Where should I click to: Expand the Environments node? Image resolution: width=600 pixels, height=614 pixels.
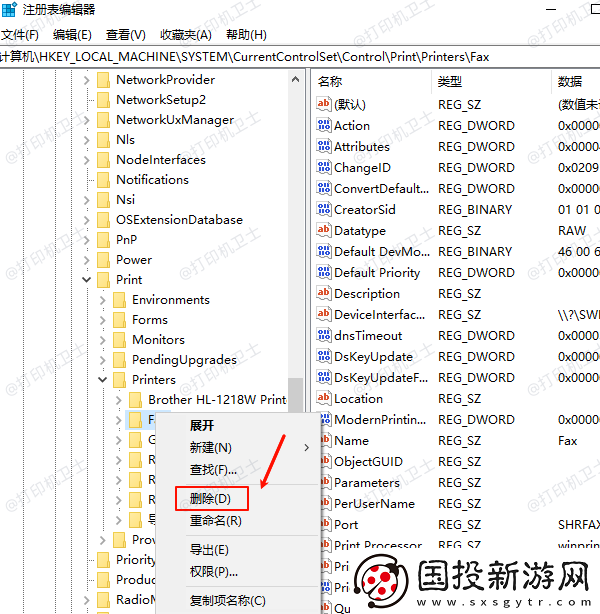[x=103, y=300]
